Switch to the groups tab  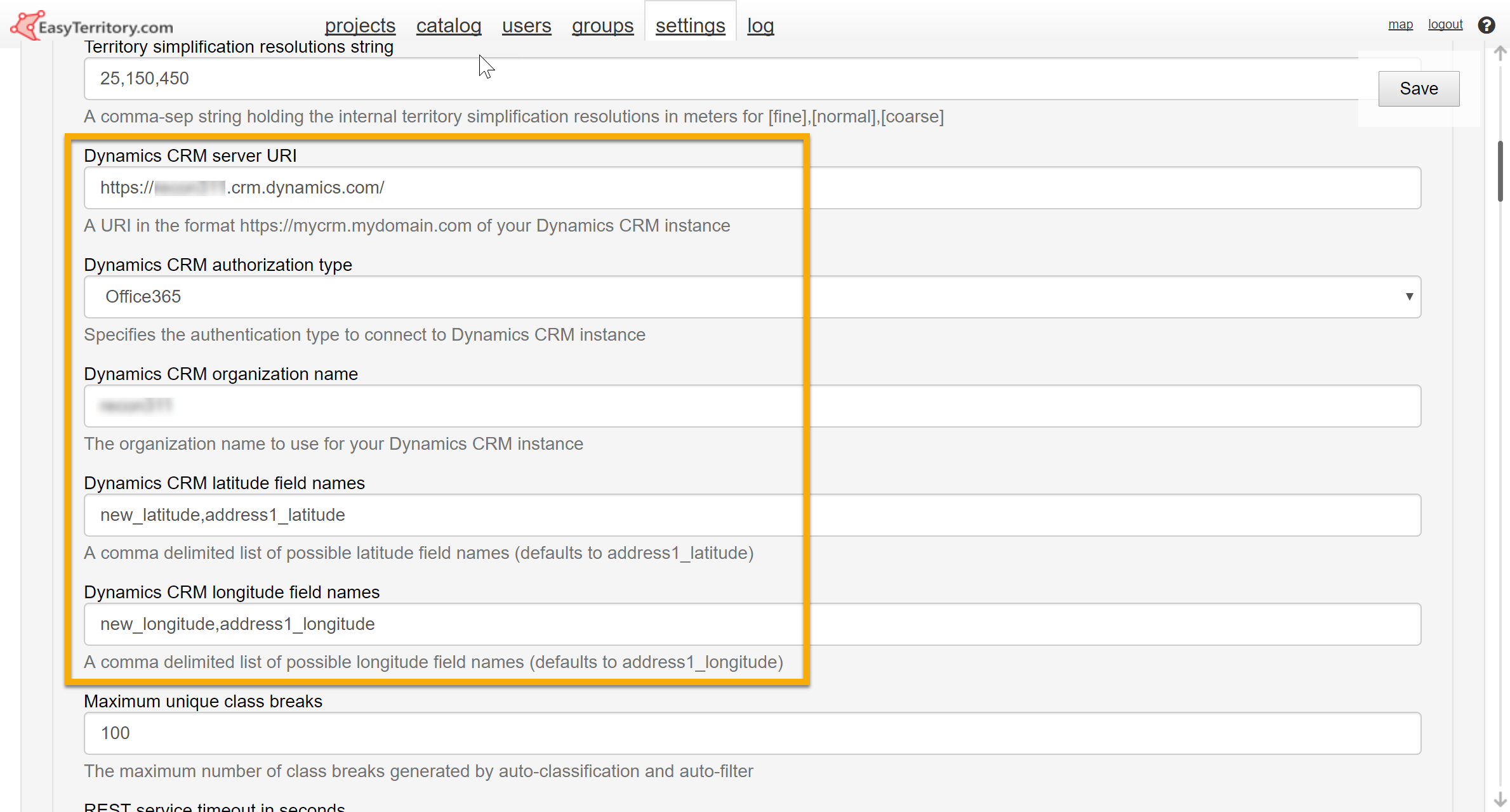pyautogui.click(x=602, y=25)
